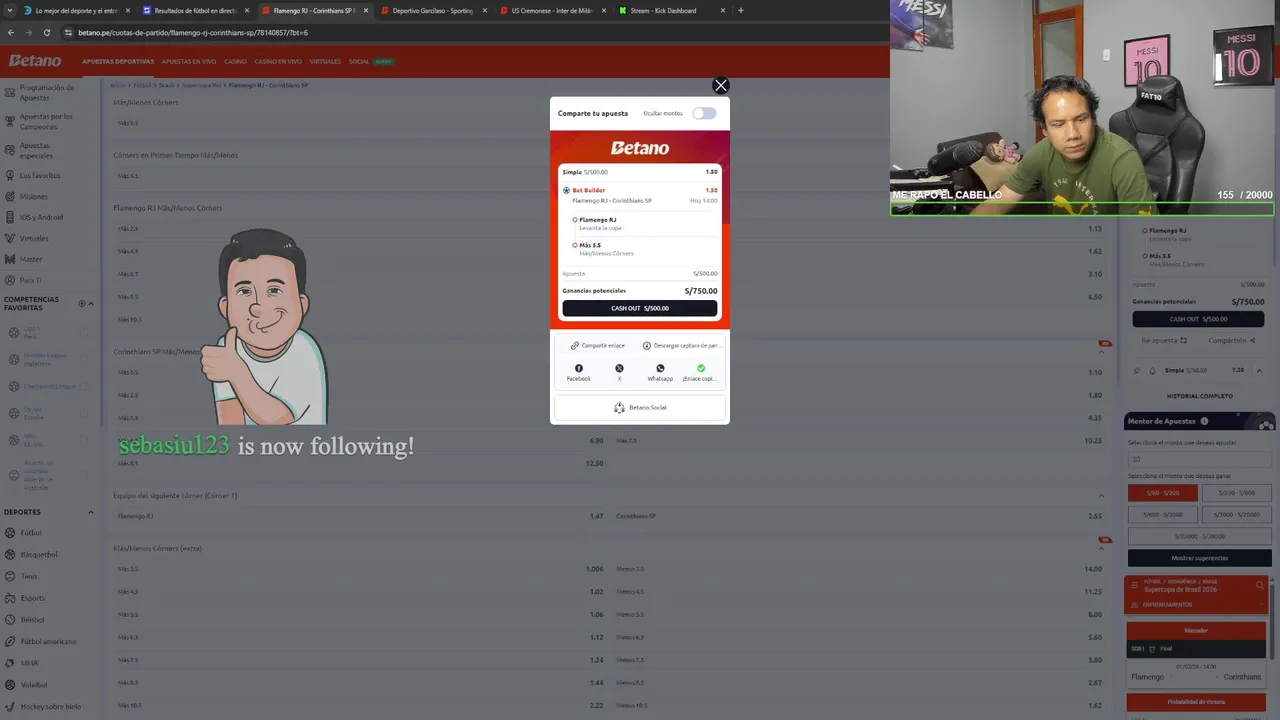Open VIRTUALES menu item
The height and width of the screenshot is (720, 1280).
click(x=325, y=62)
